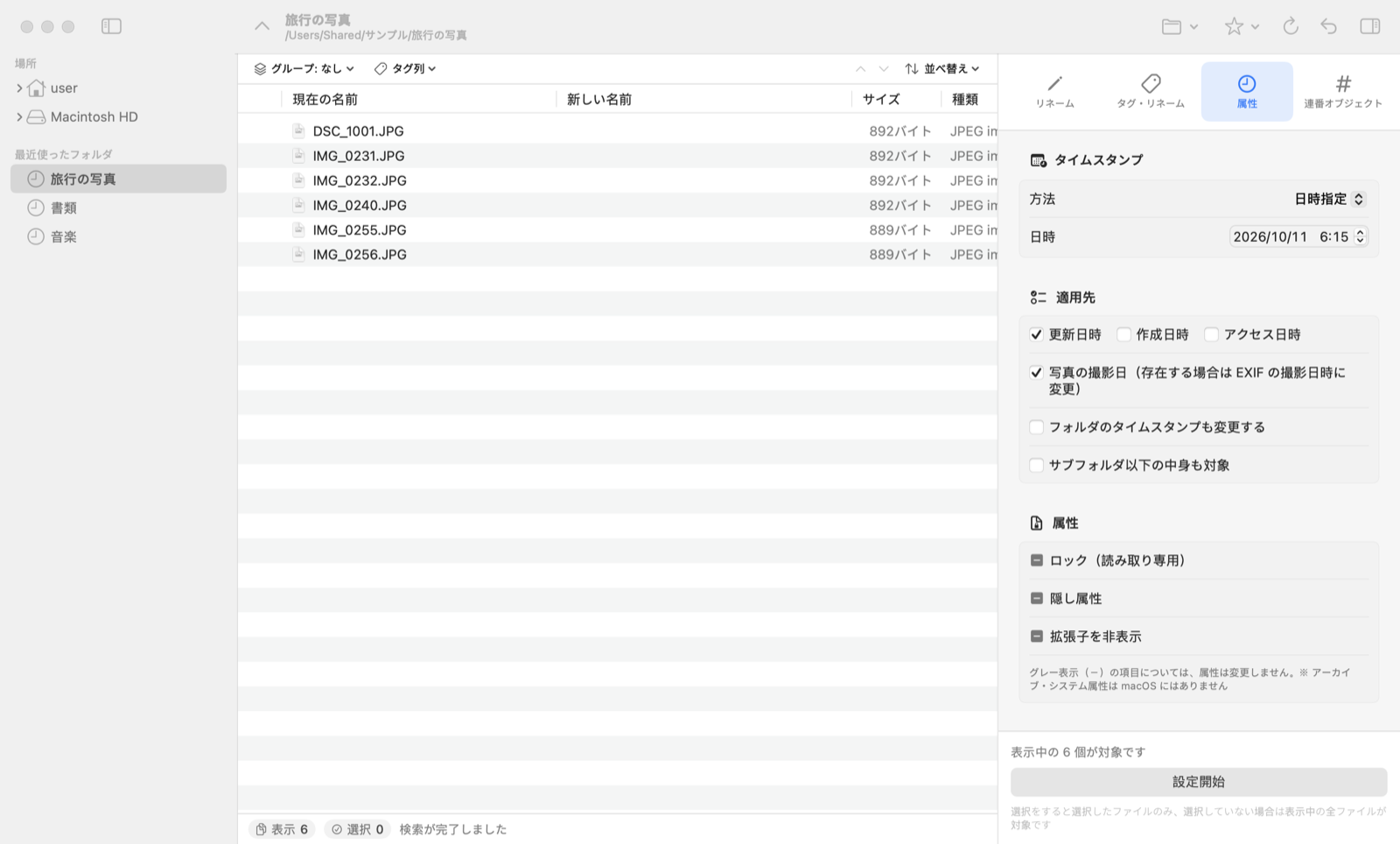Click the 日時 field stepper arrows
Screen dimensions: 1400x844
(1360, 236)
